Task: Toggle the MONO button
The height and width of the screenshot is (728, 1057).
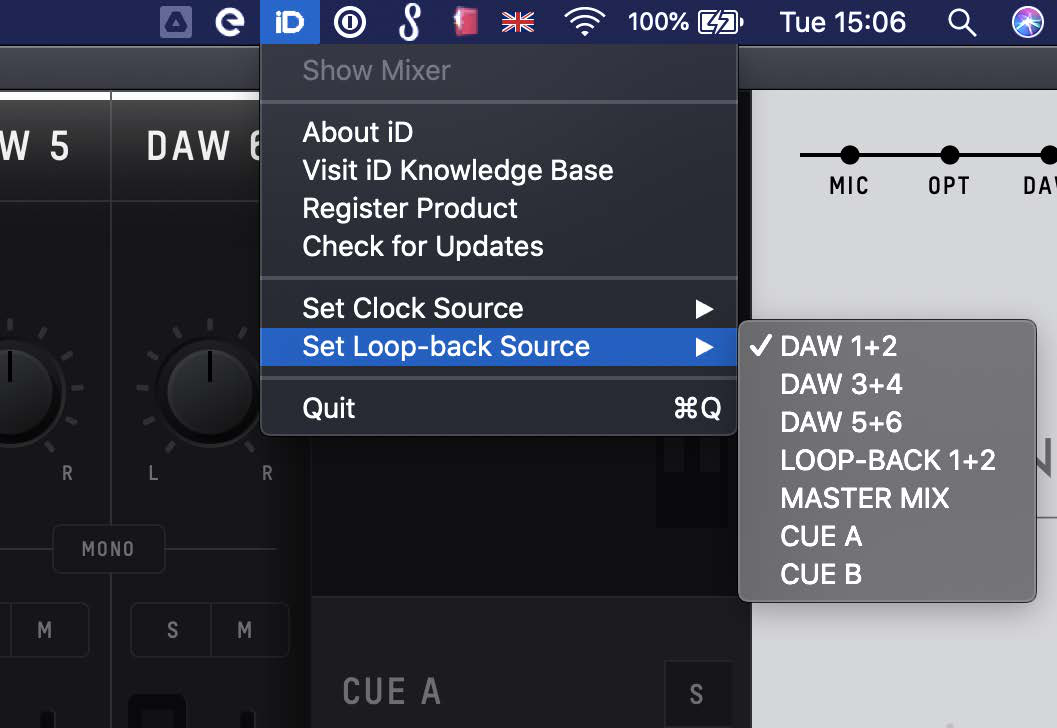Action: pyautogui.click(x=109, y=549)
